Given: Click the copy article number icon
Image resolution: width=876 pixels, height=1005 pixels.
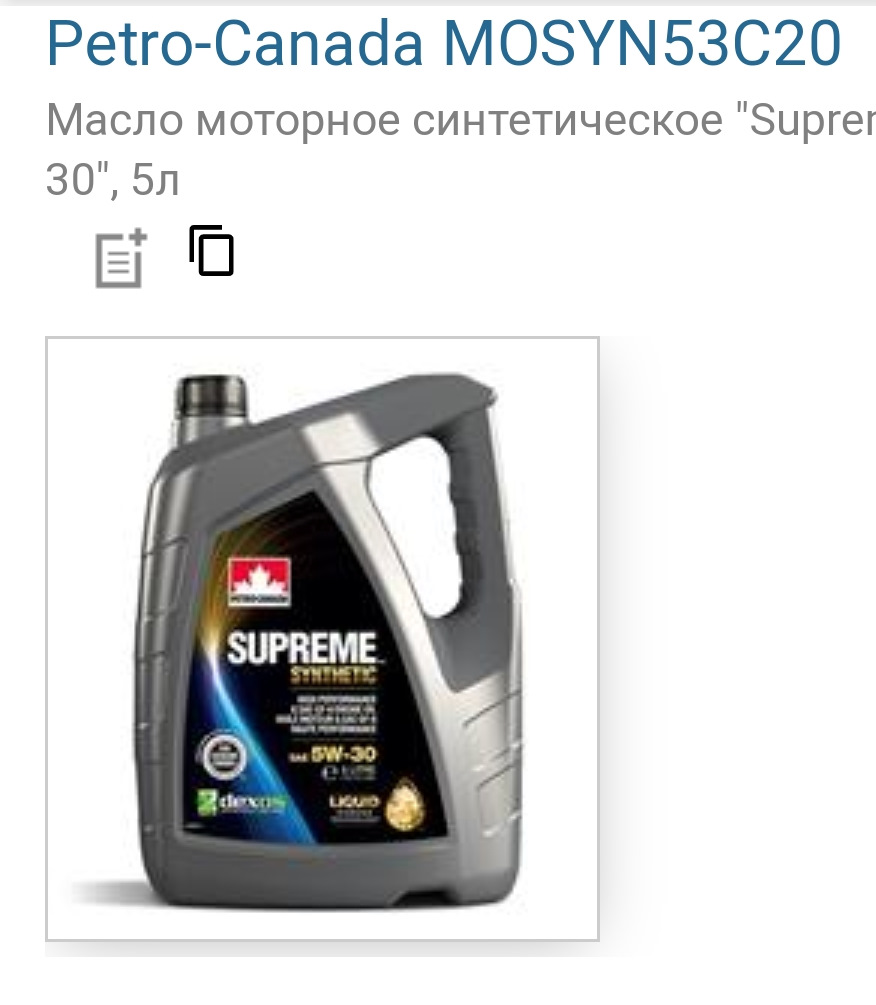Looking at the screenshot, I should click(211, 251).
